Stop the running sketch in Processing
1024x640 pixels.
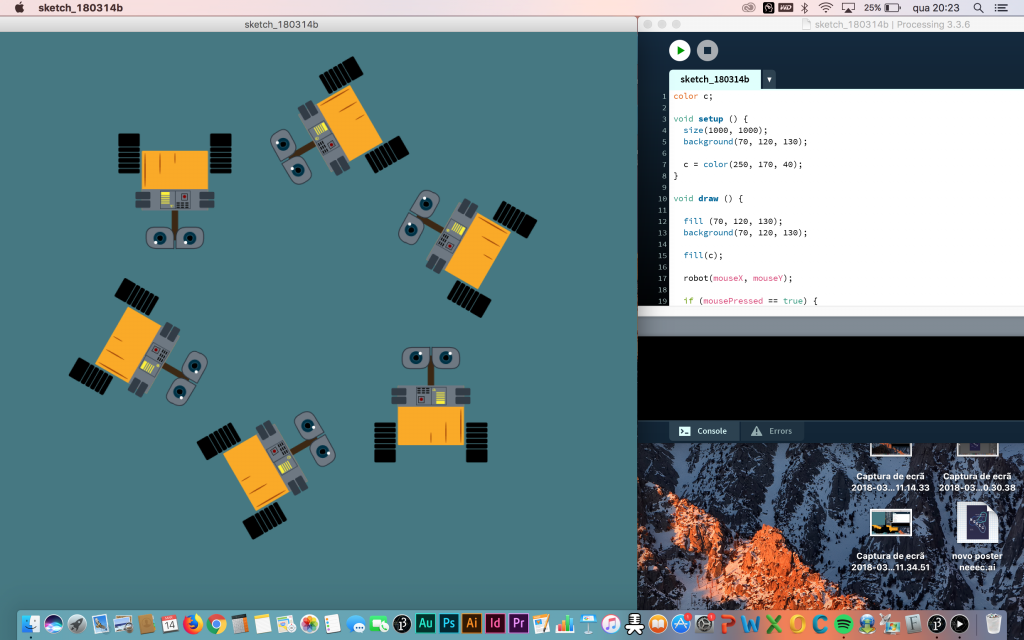707,50
